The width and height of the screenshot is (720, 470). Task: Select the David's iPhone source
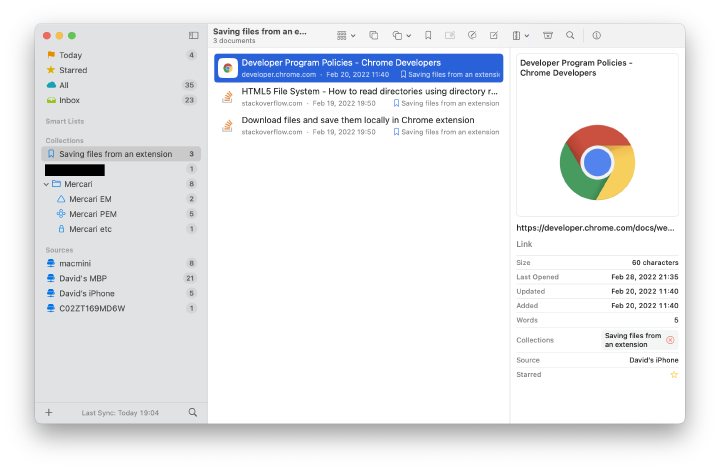121,293
